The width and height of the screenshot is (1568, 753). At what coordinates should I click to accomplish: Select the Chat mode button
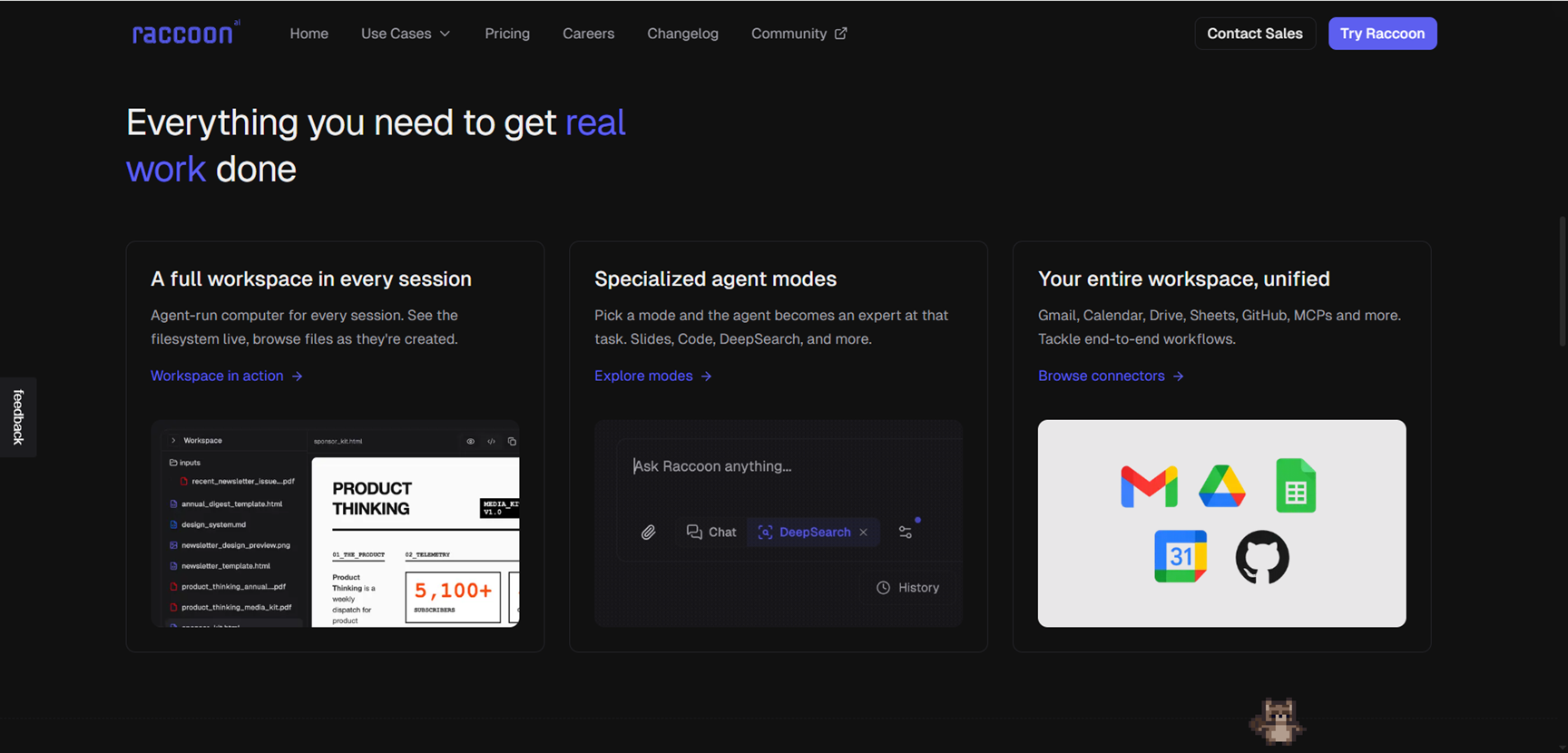click(710, 533)
